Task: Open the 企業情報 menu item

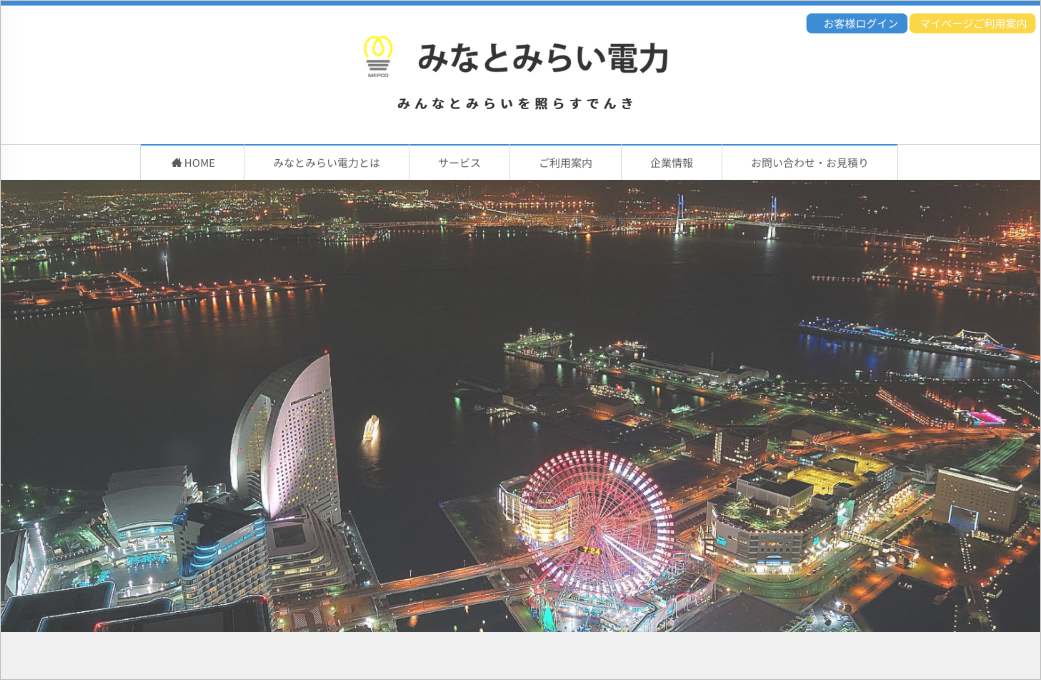Action: click(x=672, y=163)
